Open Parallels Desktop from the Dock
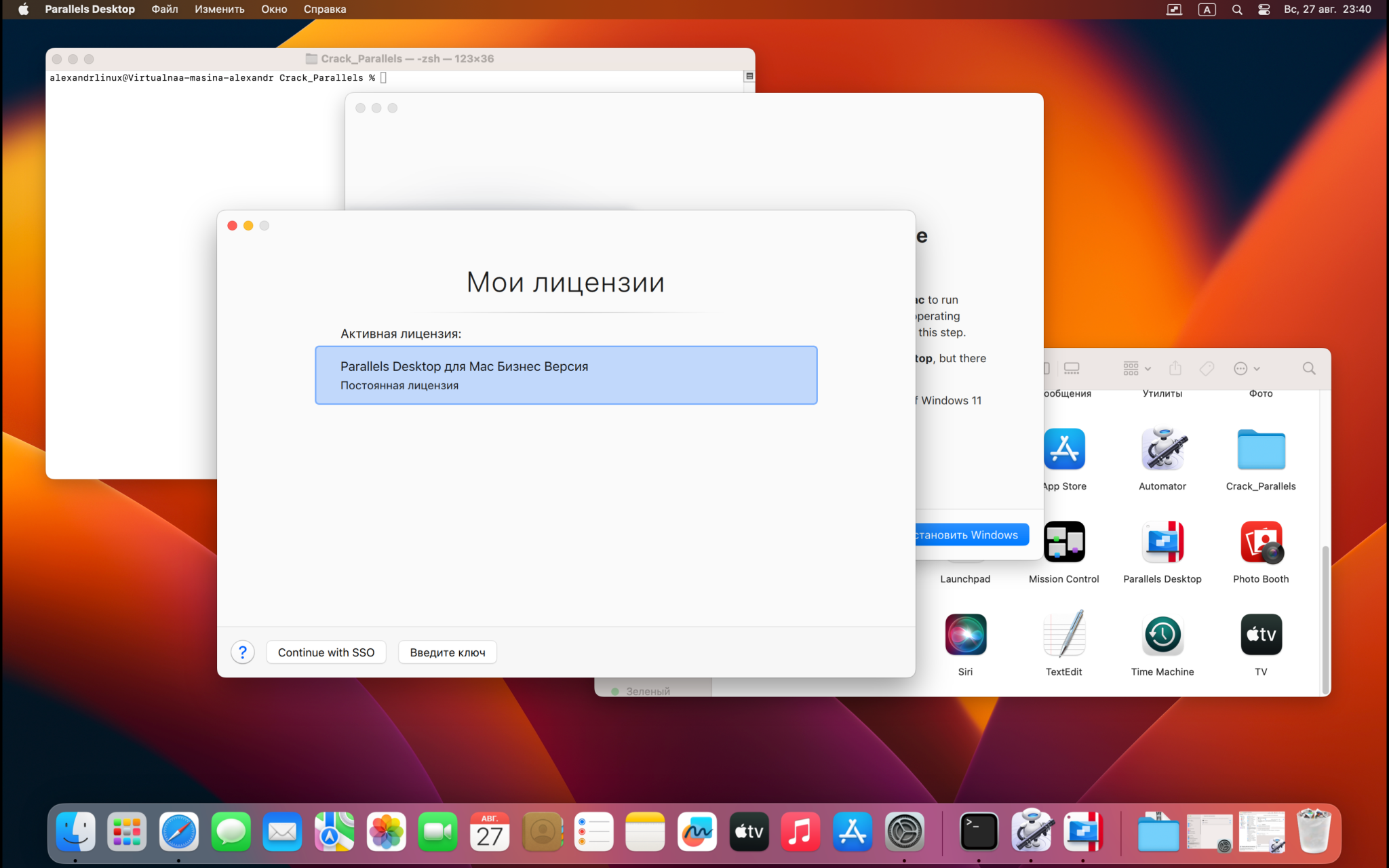The height and width of the screenshot is (868, 1389). [1083, 831]
